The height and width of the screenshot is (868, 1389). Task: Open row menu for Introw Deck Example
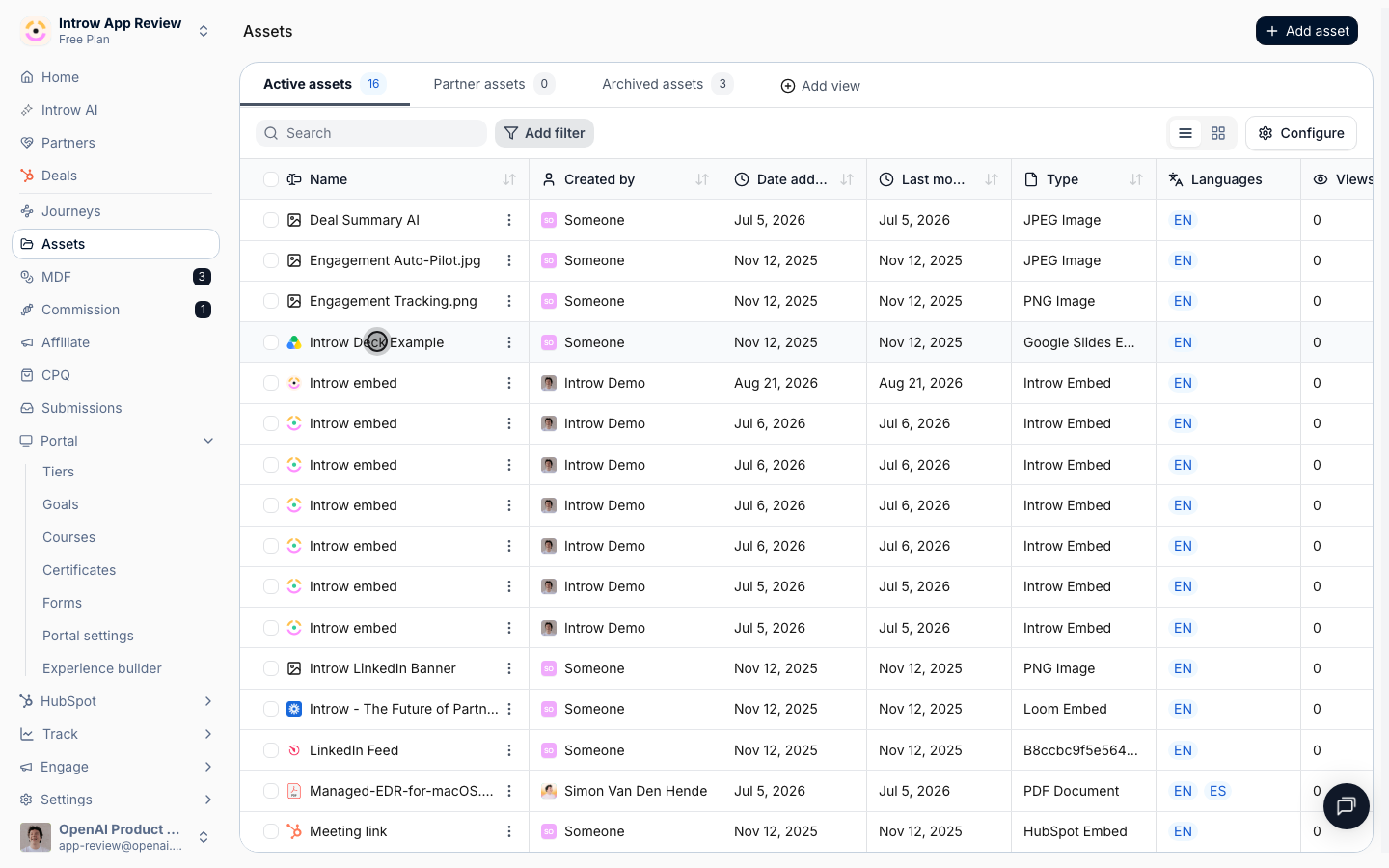click(509, 342)
